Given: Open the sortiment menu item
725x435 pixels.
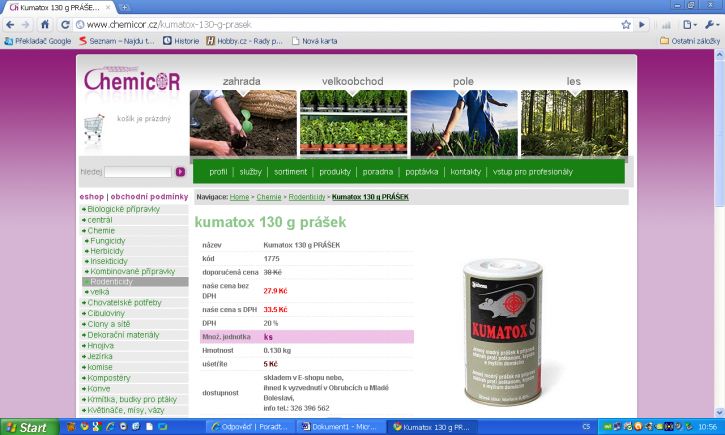Looking at the screenshot, I should coord(290,172).
